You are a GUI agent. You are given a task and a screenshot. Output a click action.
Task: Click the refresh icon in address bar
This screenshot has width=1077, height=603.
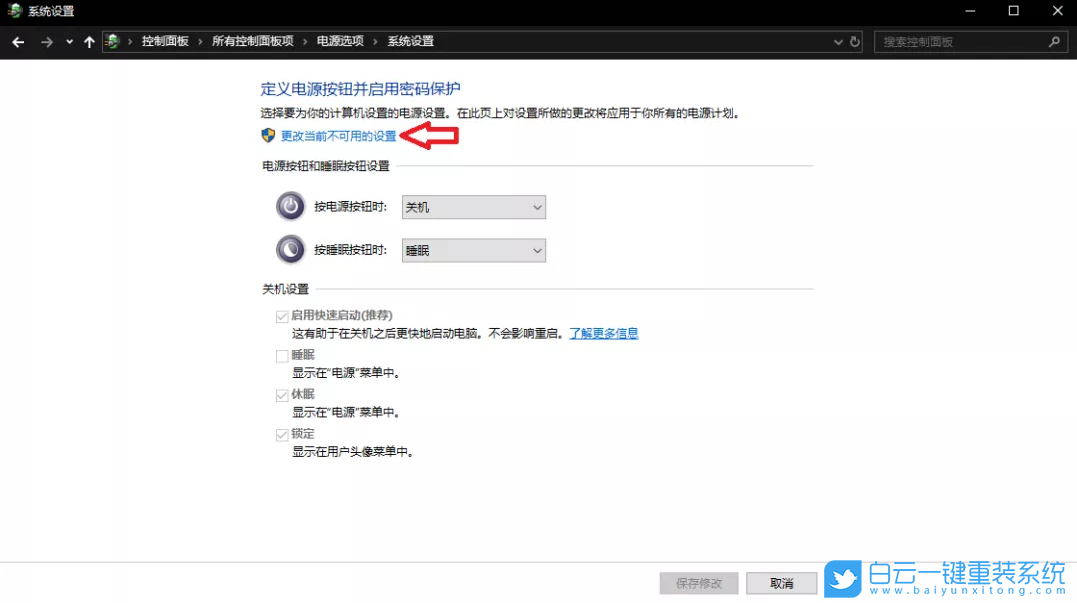(x=852, y=41)
